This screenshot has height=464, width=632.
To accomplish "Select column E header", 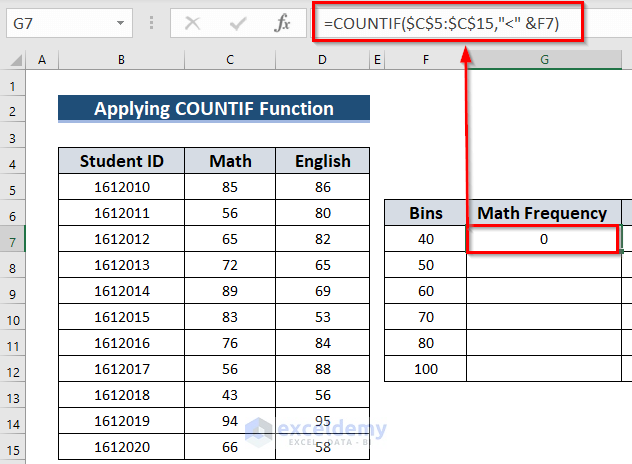I will pyautogui.click(x=377, y=60).
